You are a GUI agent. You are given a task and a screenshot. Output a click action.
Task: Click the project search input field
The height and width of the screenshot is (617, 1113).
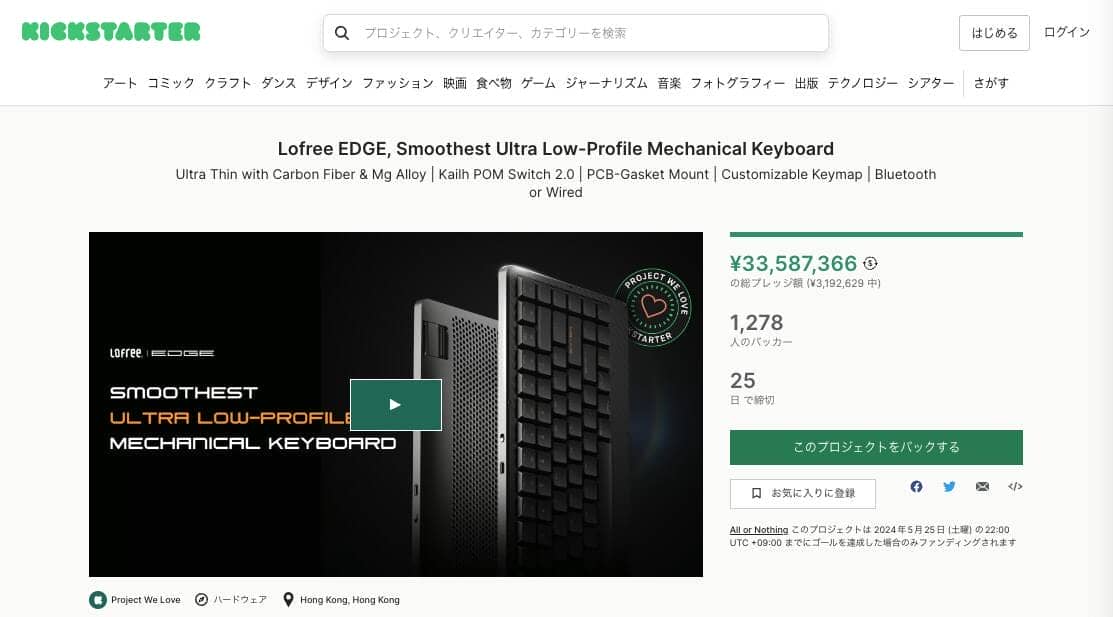576,33
